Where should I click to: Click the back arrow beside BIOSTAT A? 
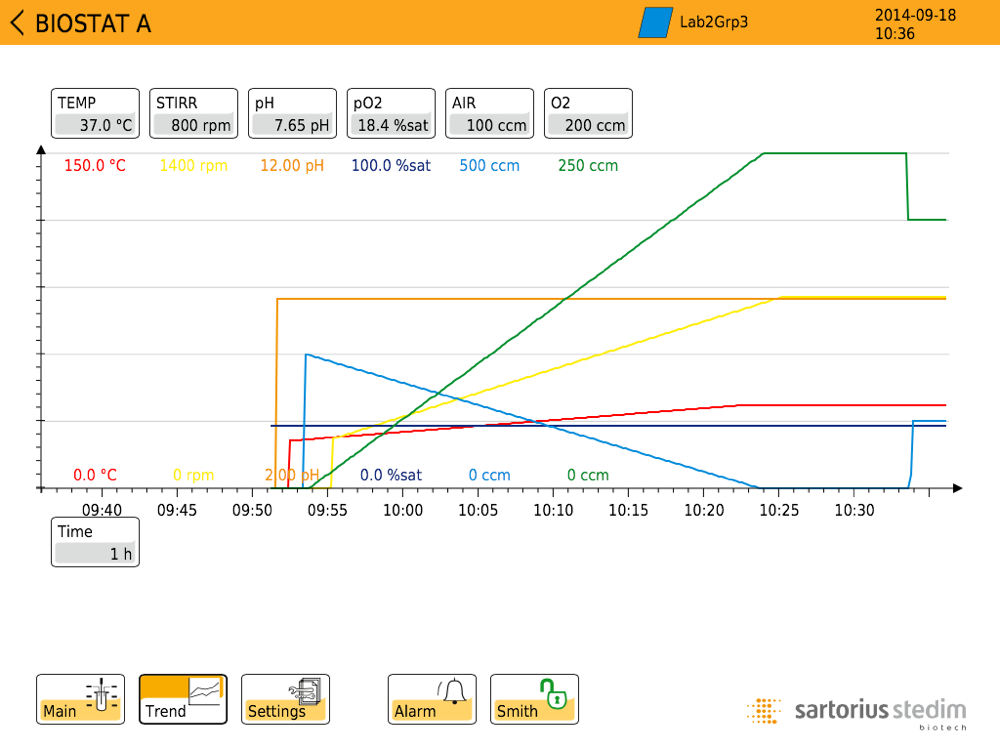coord(17,23)
